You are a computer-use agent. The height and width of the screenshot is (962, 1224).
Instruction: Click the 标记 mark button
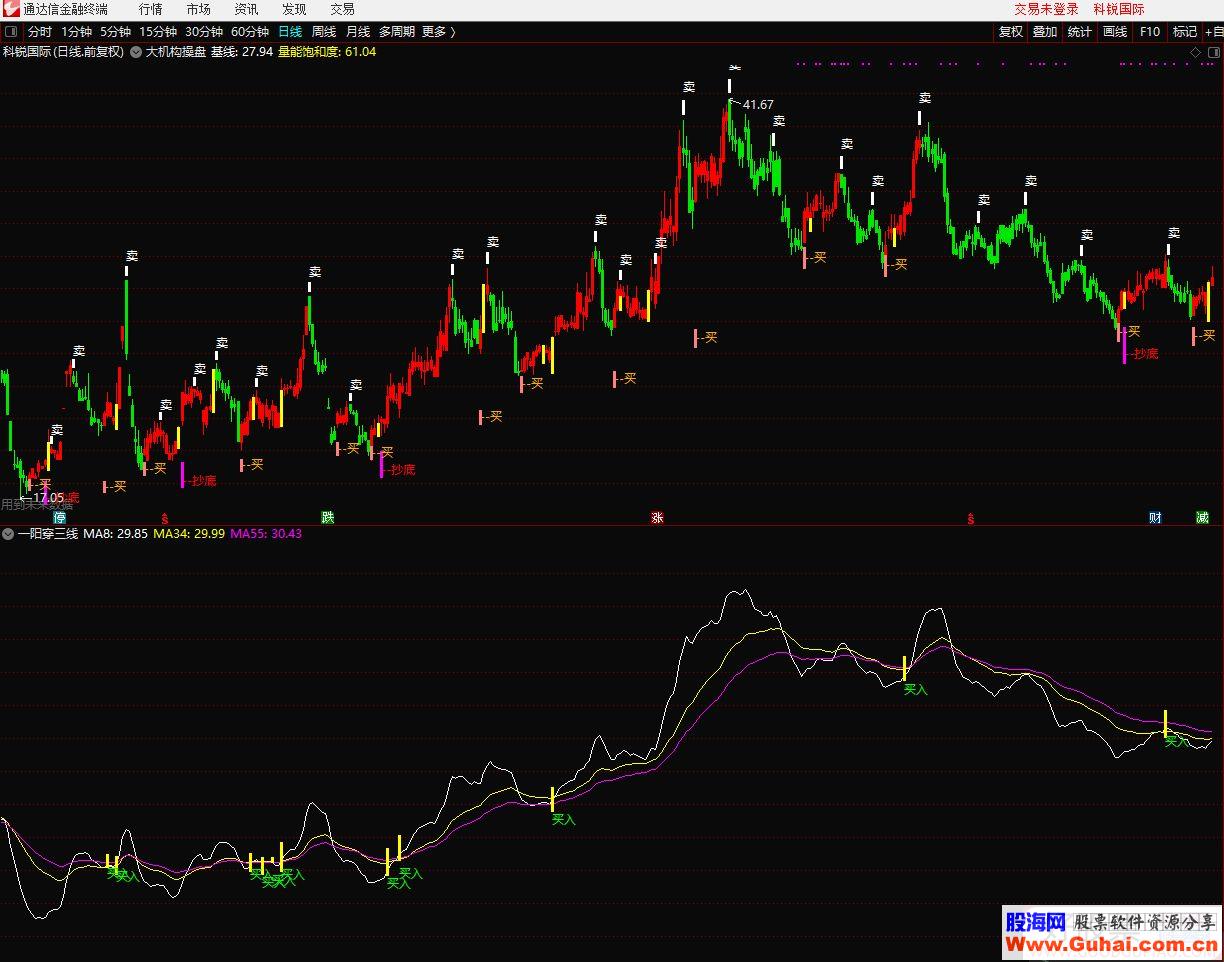[1185, 32]
